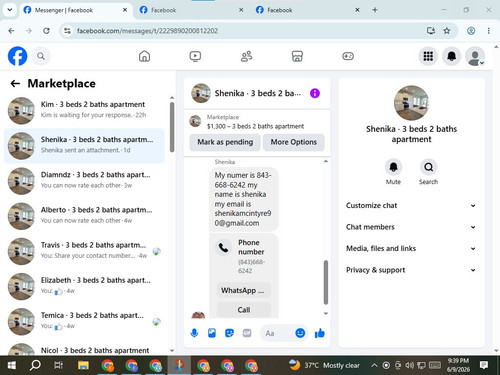
Task: Click the phone icon in the contact card
Action: pos(223,247)
